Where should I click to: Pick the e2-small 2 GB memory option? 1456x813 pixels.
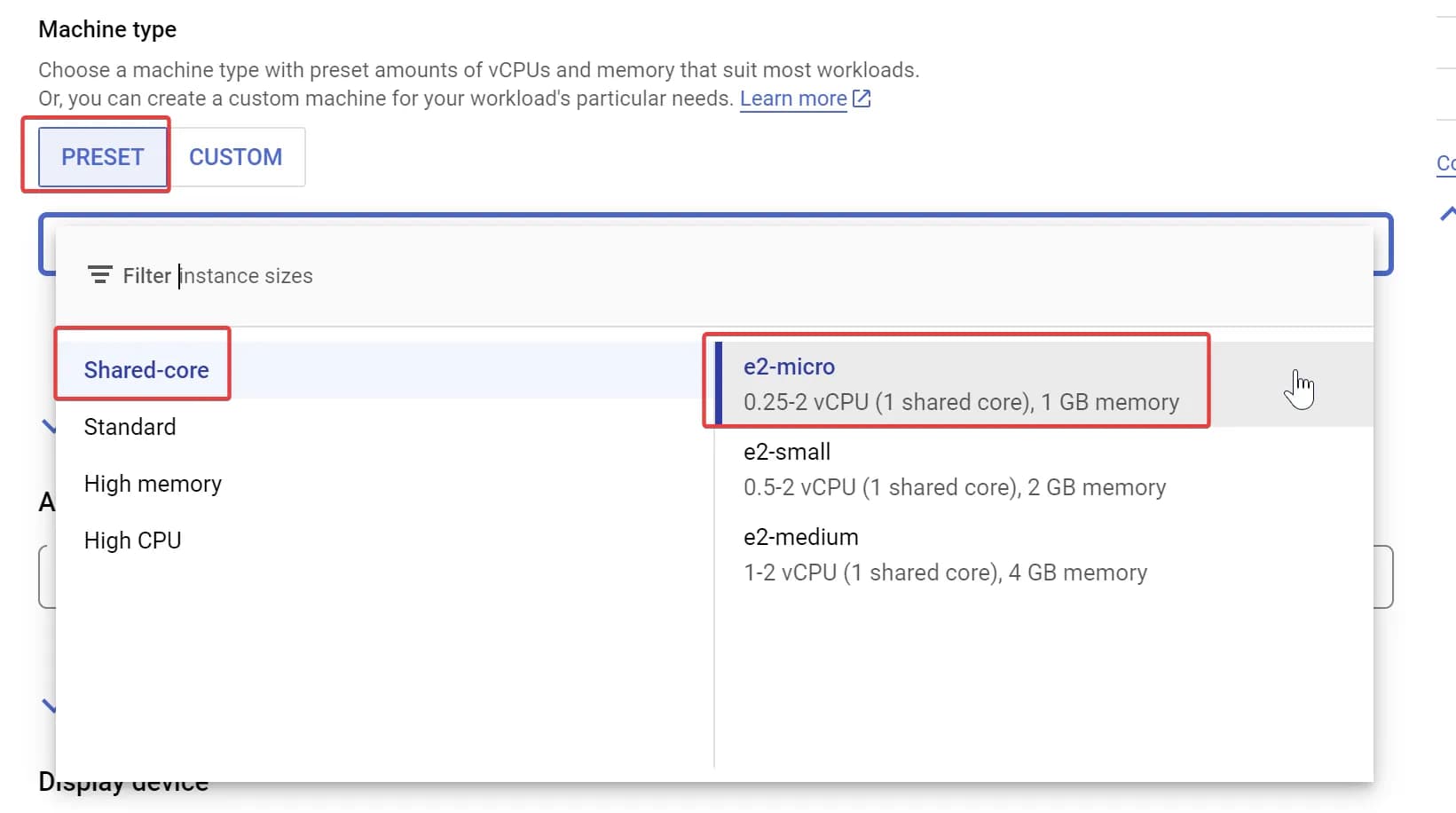coord(1044,470)
